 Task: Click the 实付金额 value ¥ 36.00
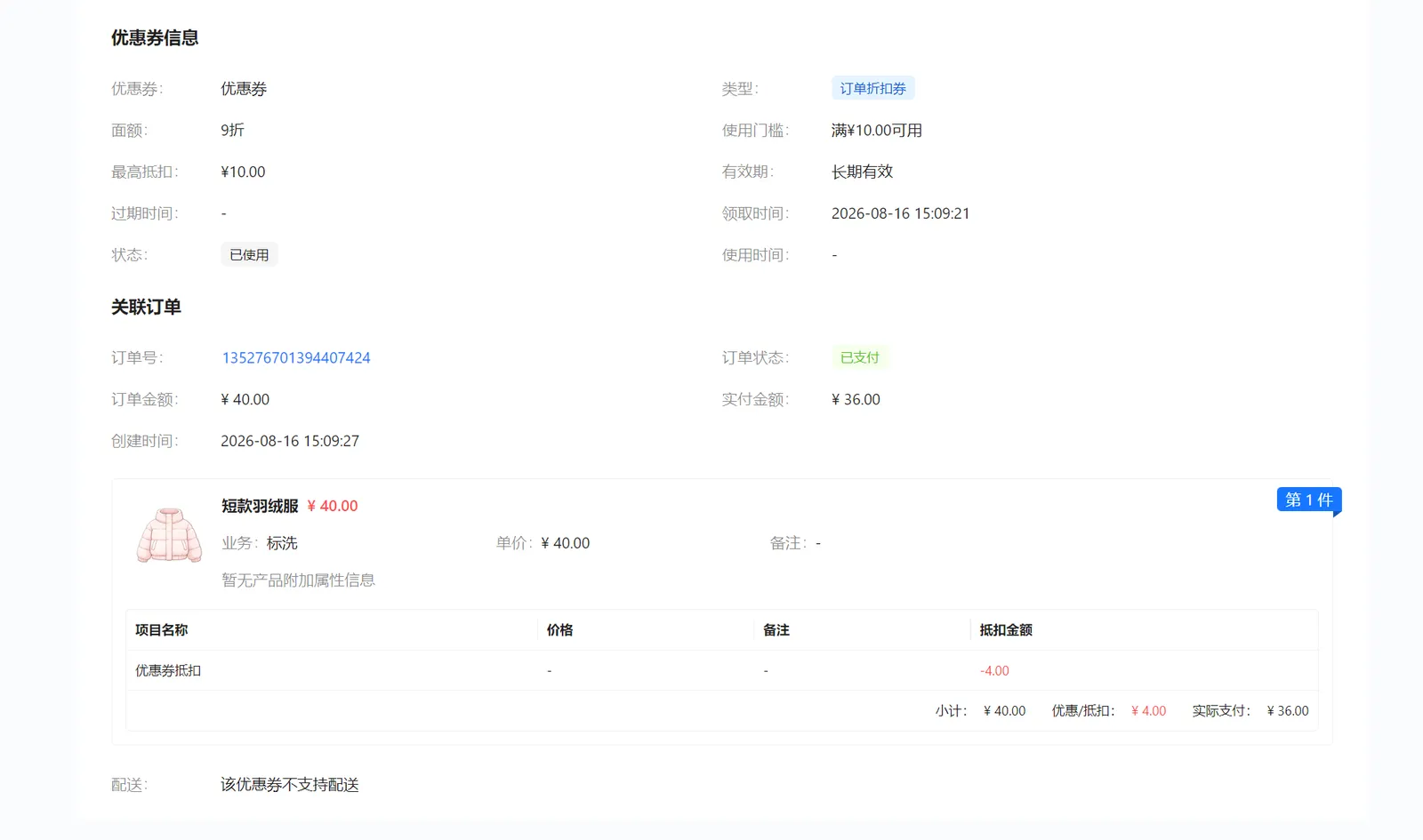tap(856, 399)
